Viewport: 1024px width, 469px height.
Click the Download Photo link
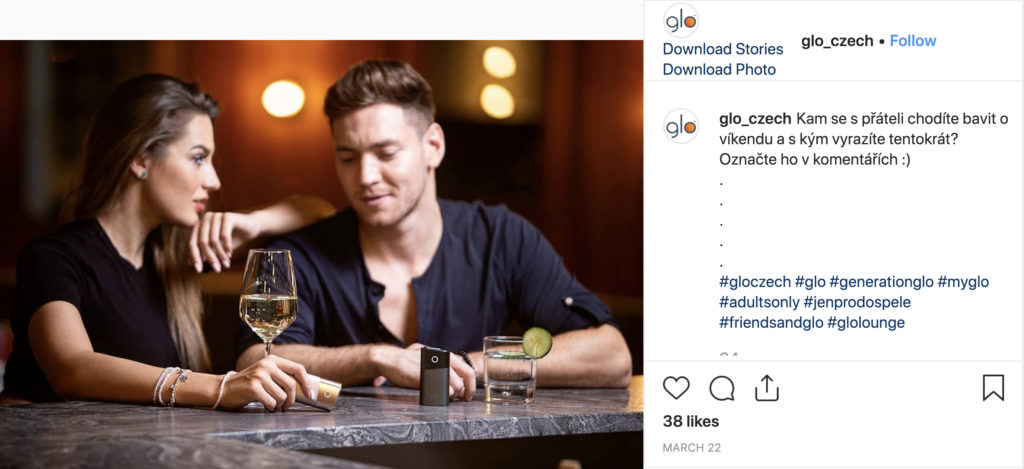(x=719, y=69)
